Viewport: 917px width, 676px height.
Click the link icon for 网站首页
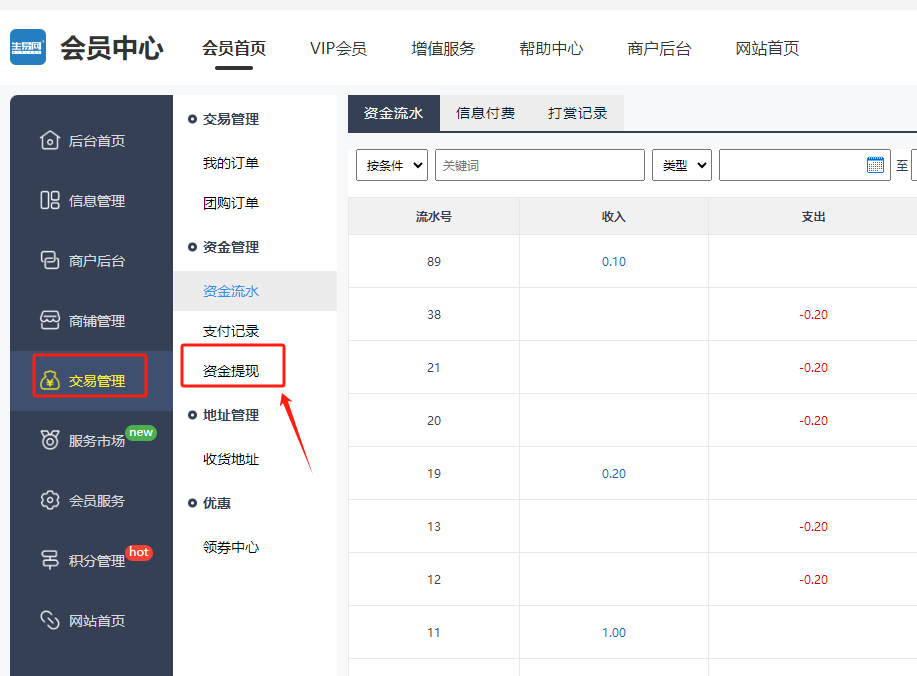pyautogui.click(x=50, y=621)
